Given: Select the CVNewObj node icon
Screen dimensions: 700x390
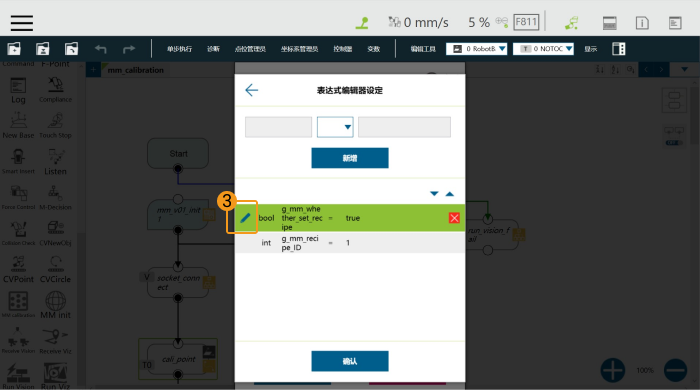Looking at the screenshot, I should pyautogui.click(x=55, y=233).
